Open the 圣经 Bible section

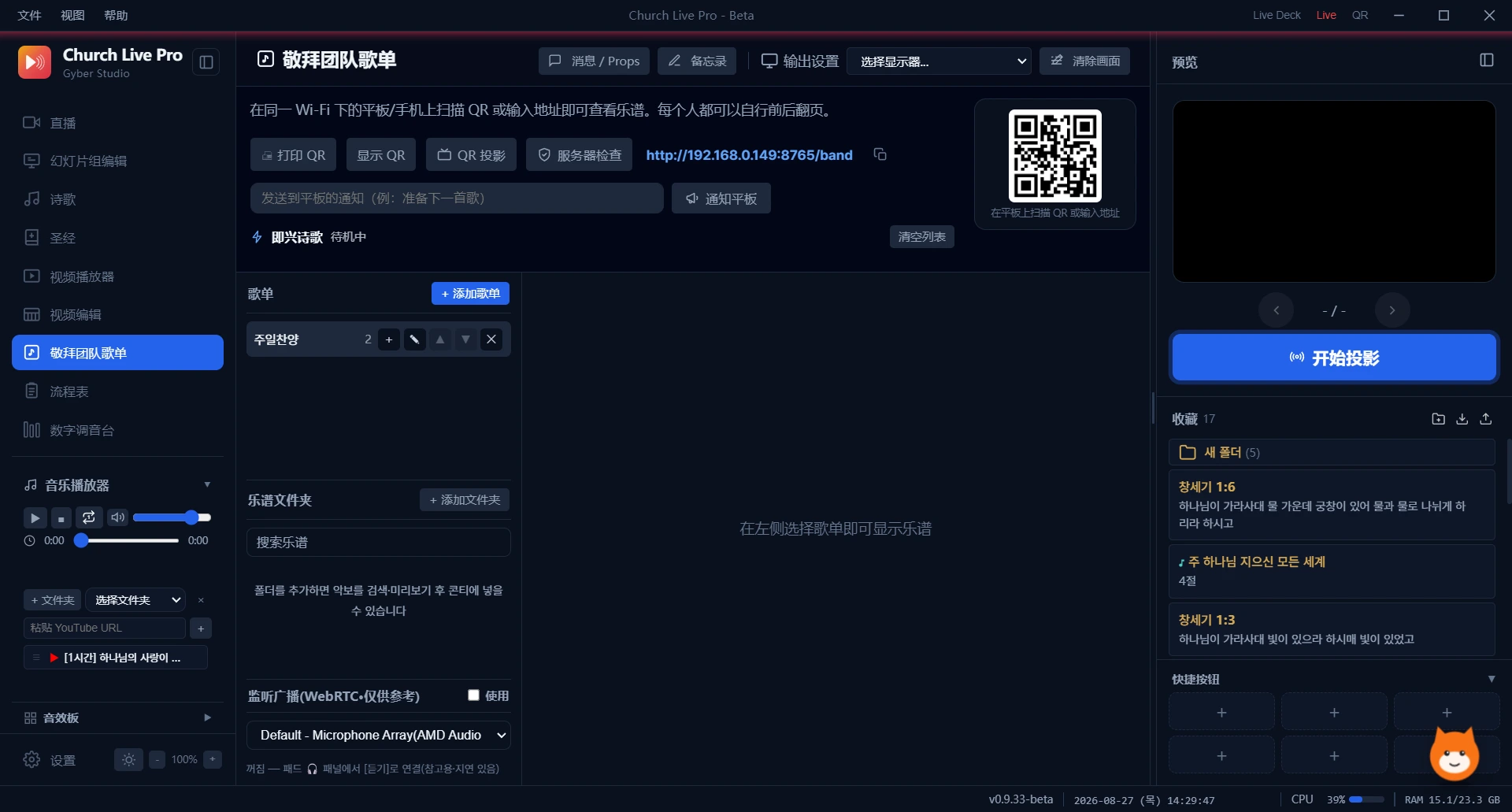point(117,238)
